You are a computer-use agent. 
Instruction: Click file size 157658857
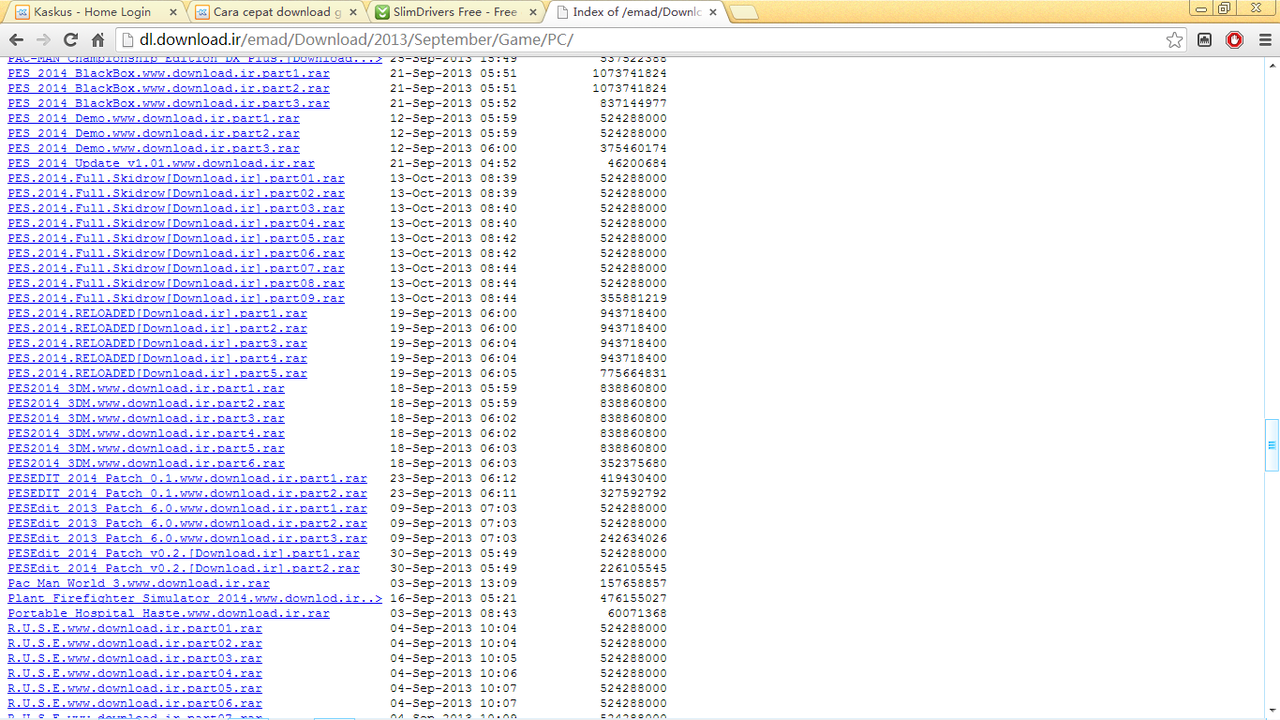click(633, 583)
